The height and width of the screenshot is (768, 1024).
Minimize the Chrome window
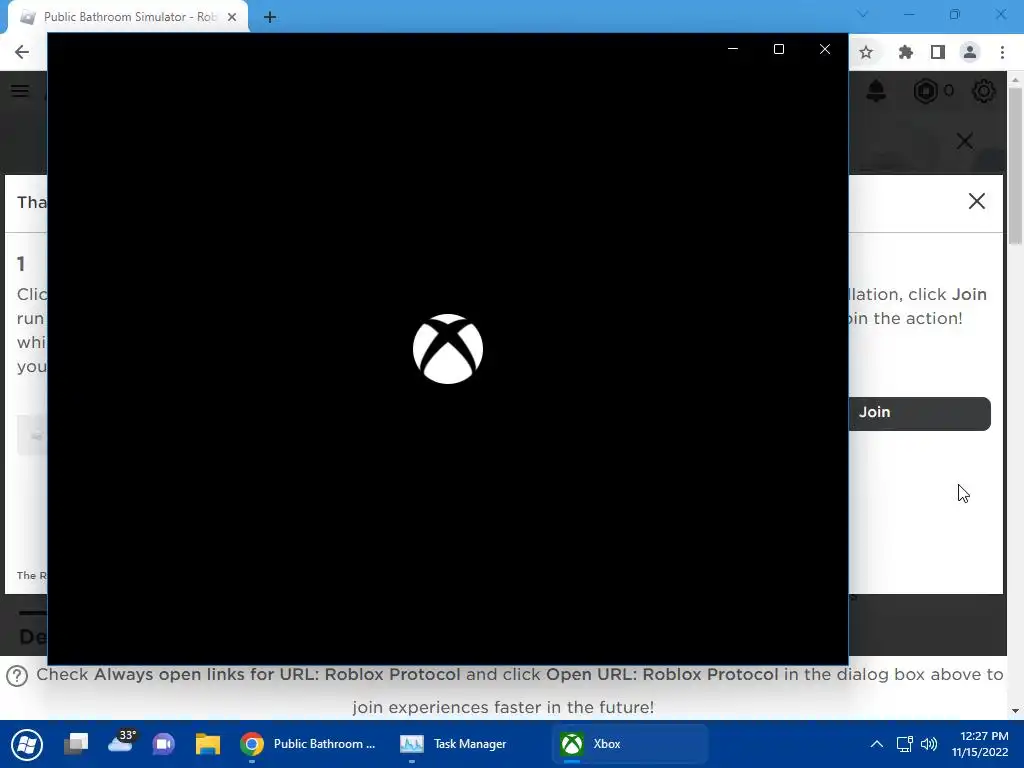[909, 14]
